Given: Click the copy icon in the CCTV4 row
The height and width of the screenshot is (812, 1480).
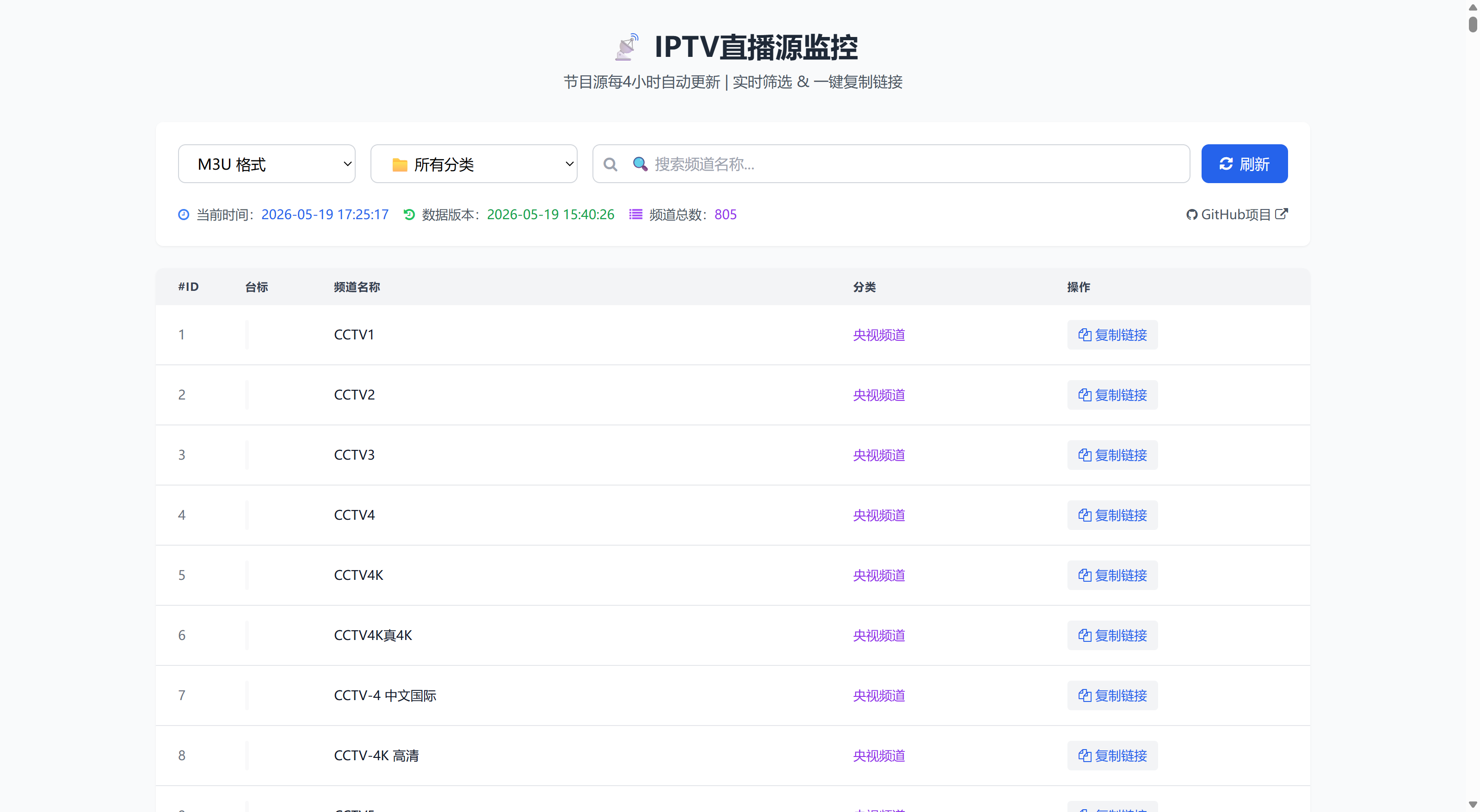Looking at the screenshot, I should pyautogui.click(x=1085, y=515).
